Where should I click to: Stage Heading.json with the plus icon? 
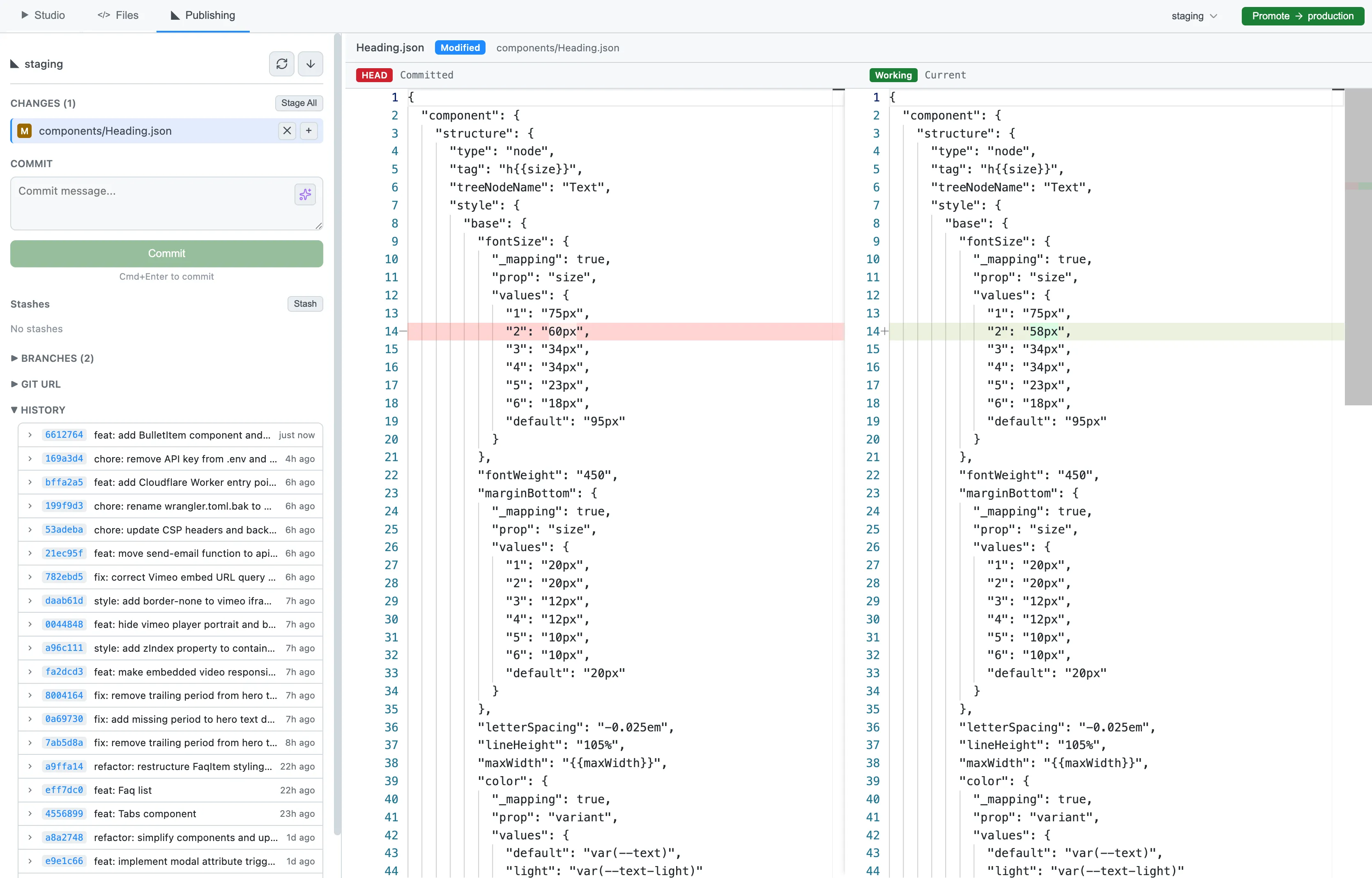coord(308,131)
